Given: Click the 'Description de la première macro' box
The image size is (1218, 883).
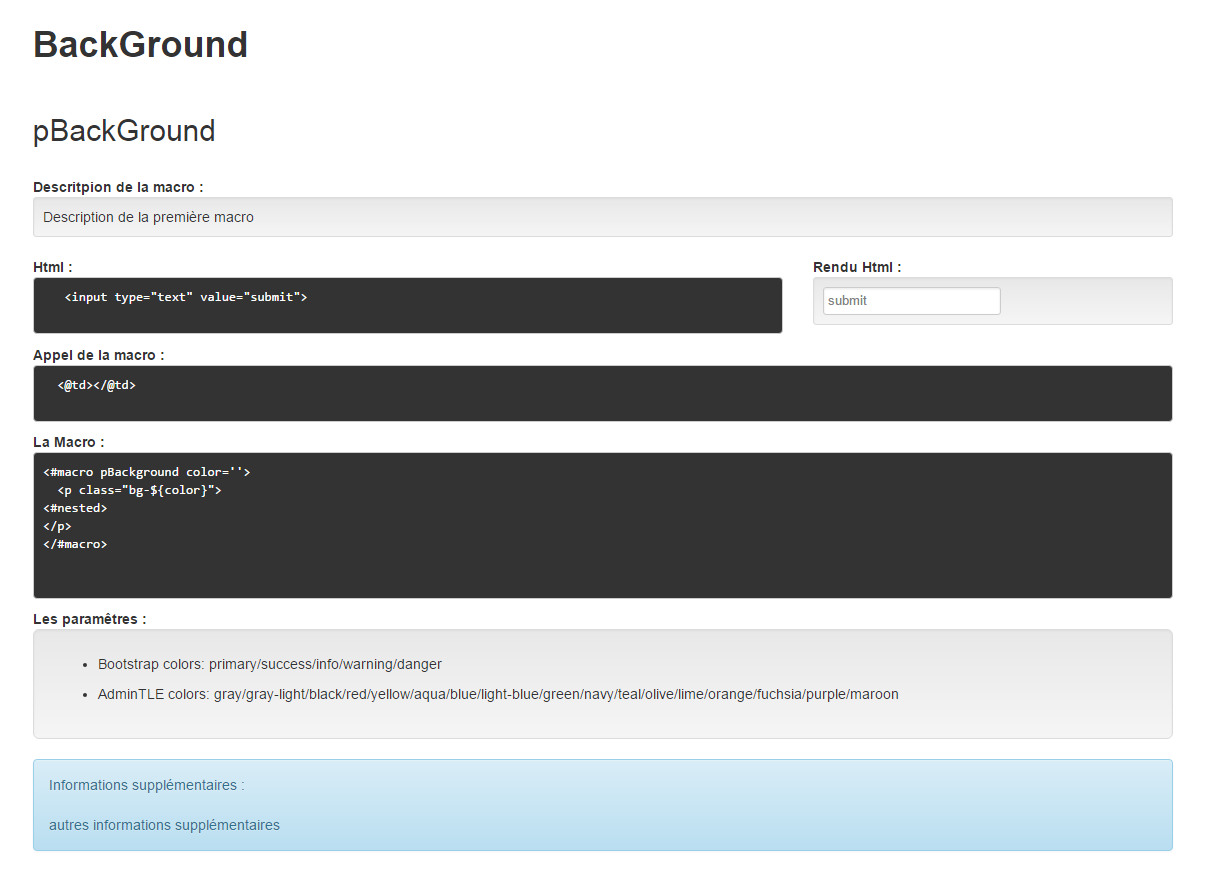Looking at the screenshot, I should click(148, 217).
